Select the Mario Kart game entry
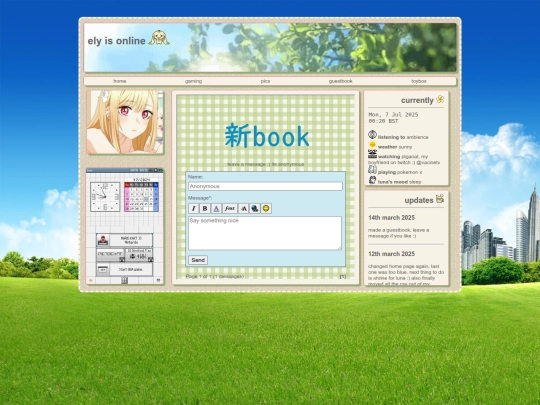540x405 pixels. [125, 240]
